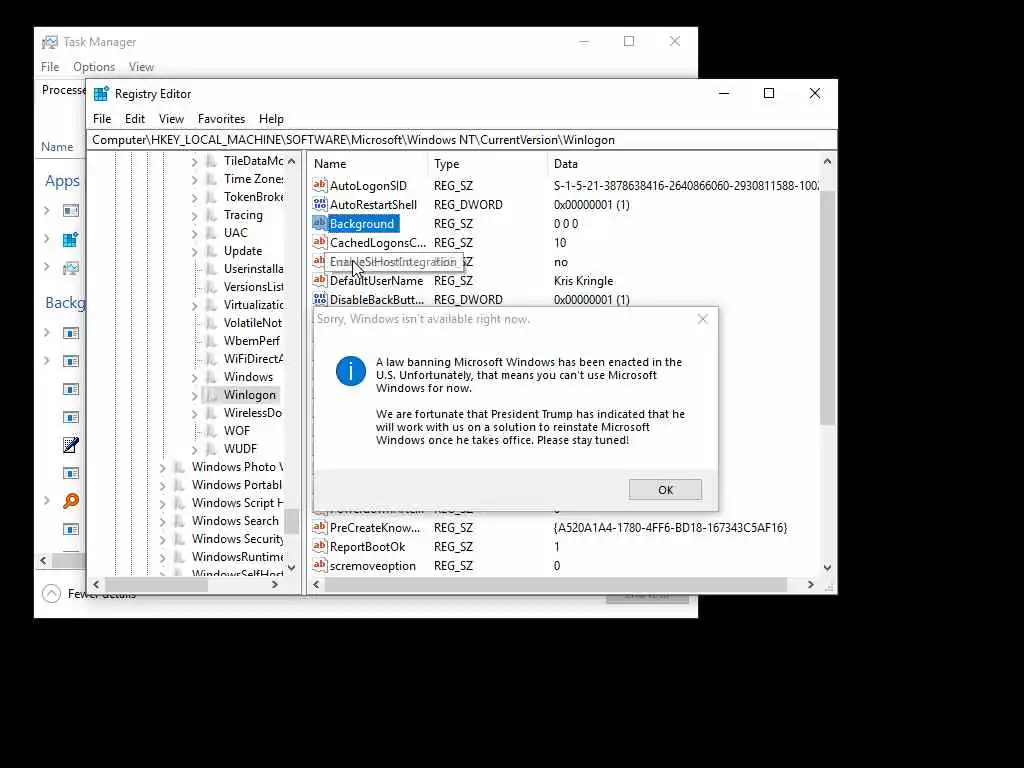Image resolution: width=1024 pixels, height=768 pixels.
Task: Expand the Winlogon tree node
Action: [x=195, y=395]
